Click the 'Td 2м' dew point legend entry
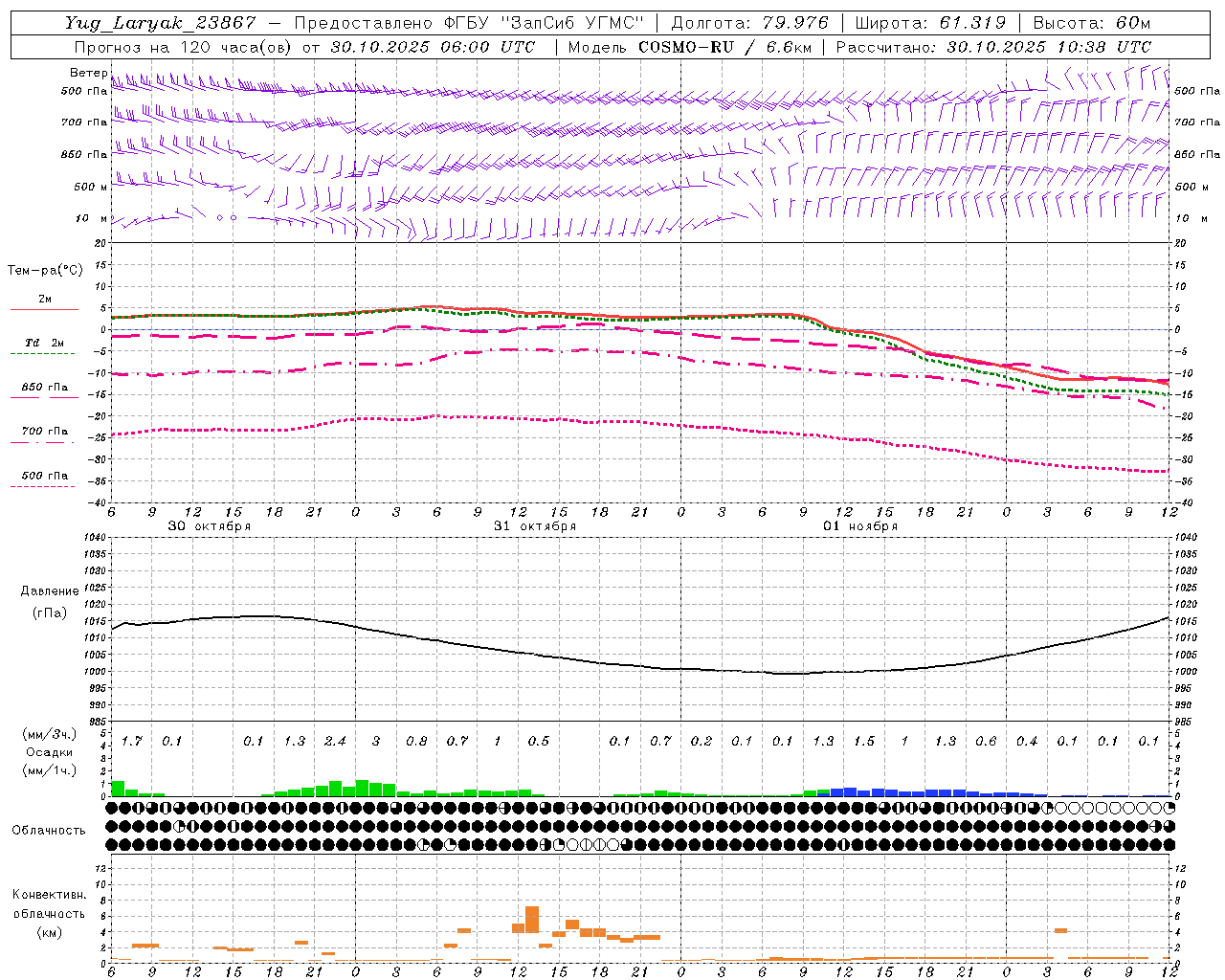The width and height of the screenshot is (1225, 980). point(45,343)
